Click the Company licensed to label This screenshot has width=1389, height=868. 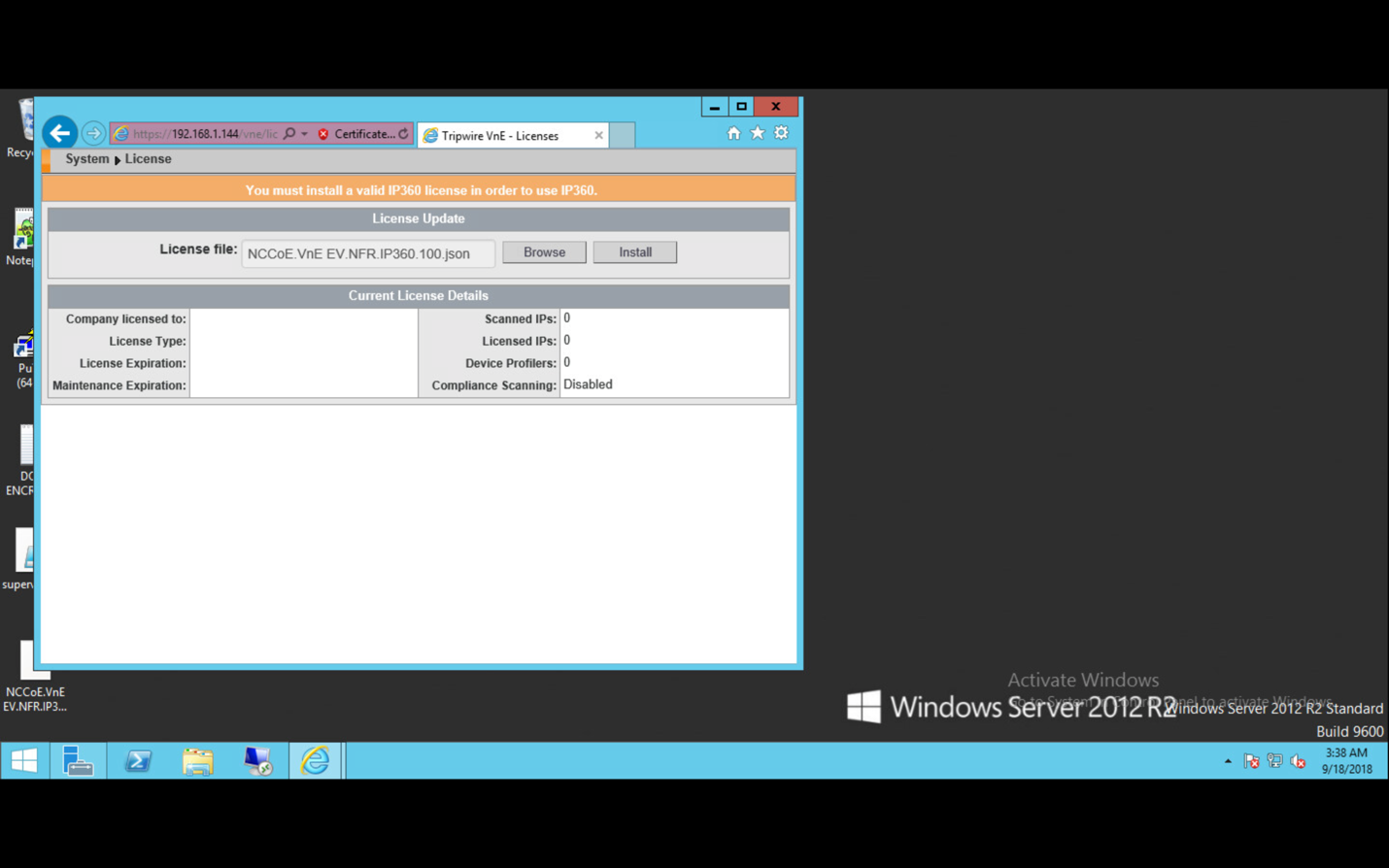pyautogui.click(x=125, y=319)
